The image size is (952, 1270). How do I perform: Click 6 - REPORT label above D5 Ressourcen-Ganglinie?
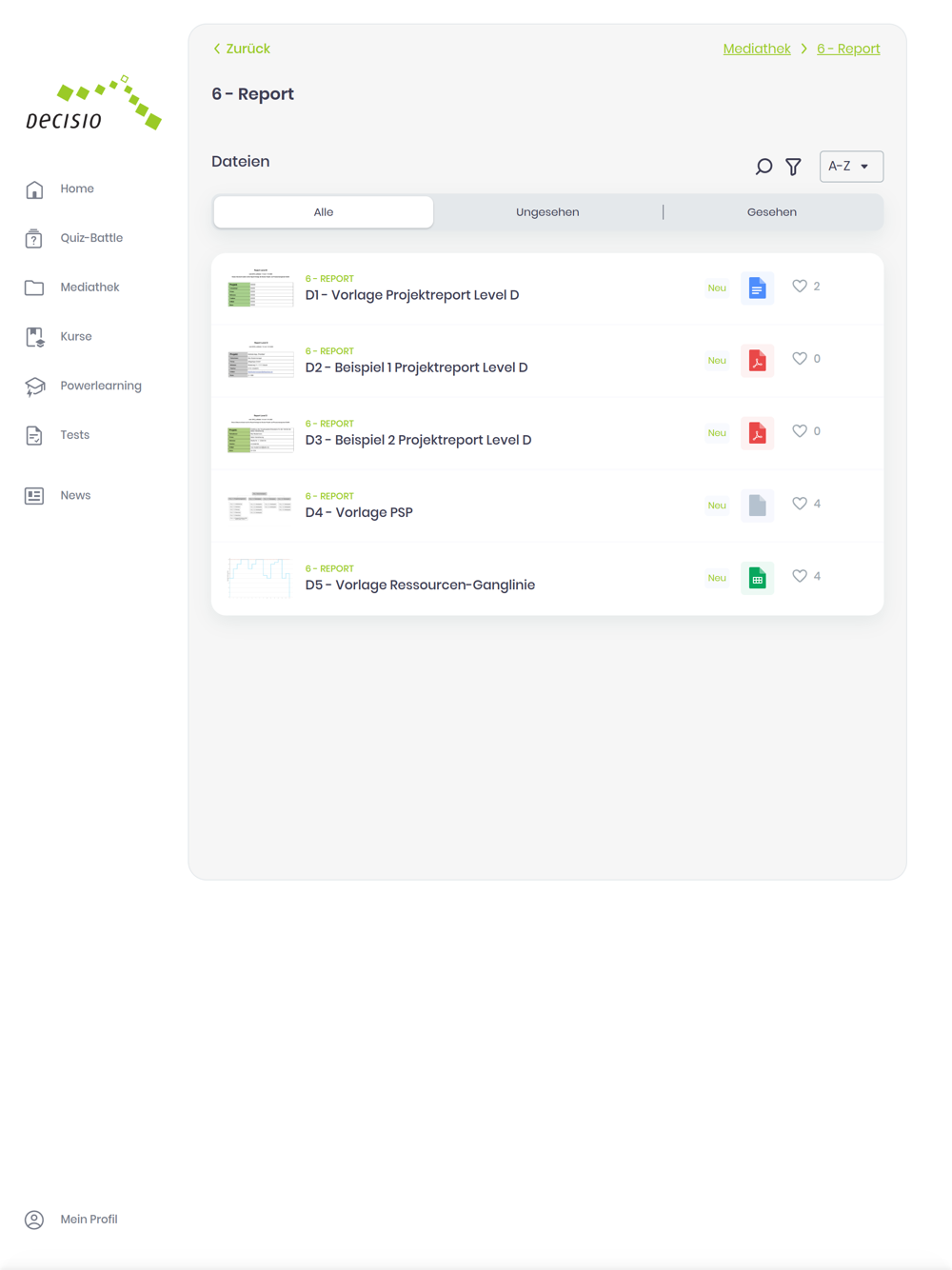(329, 568)
